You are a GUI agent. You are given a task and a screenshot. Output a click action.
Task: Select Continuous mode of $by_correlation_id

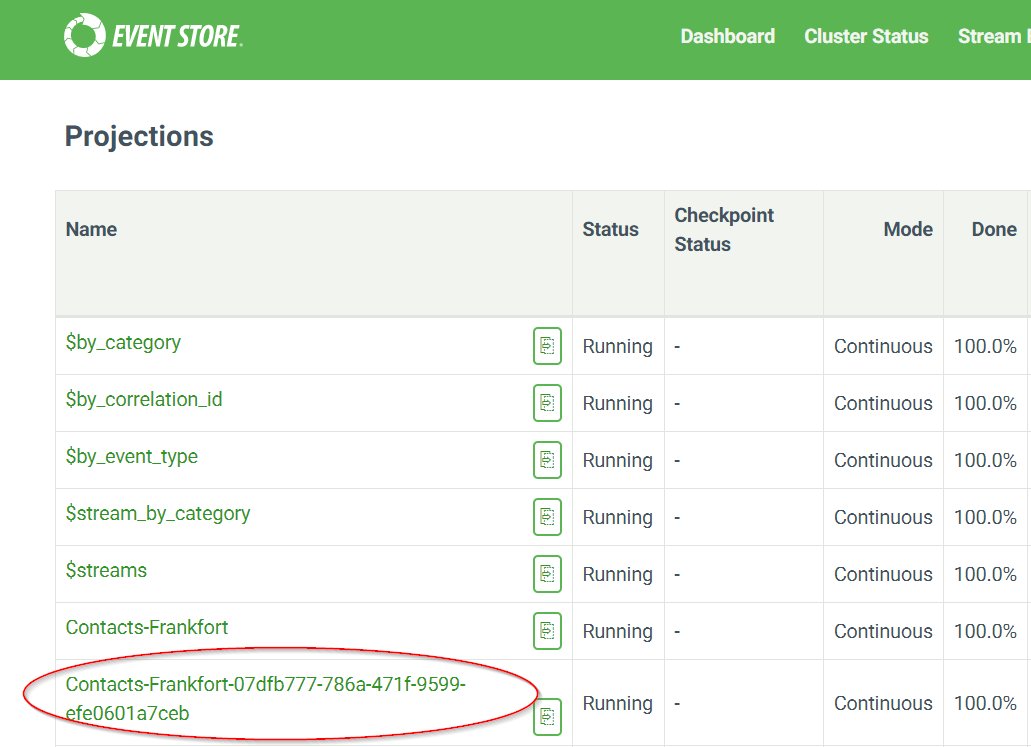tap(883, 404)
